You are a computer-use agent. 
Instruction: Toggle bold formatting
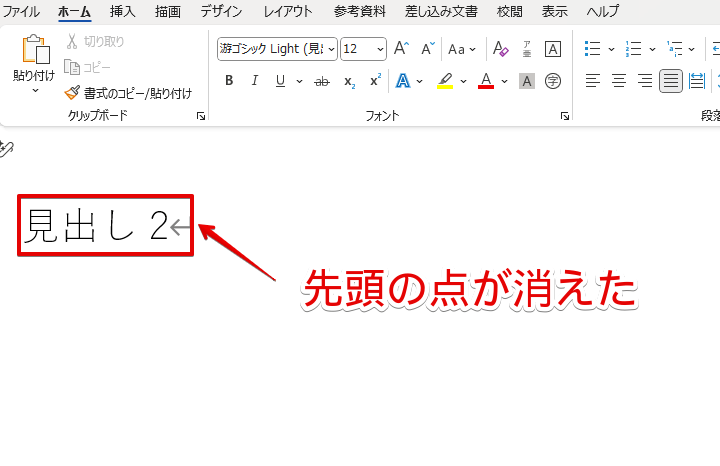pos(229,81)
